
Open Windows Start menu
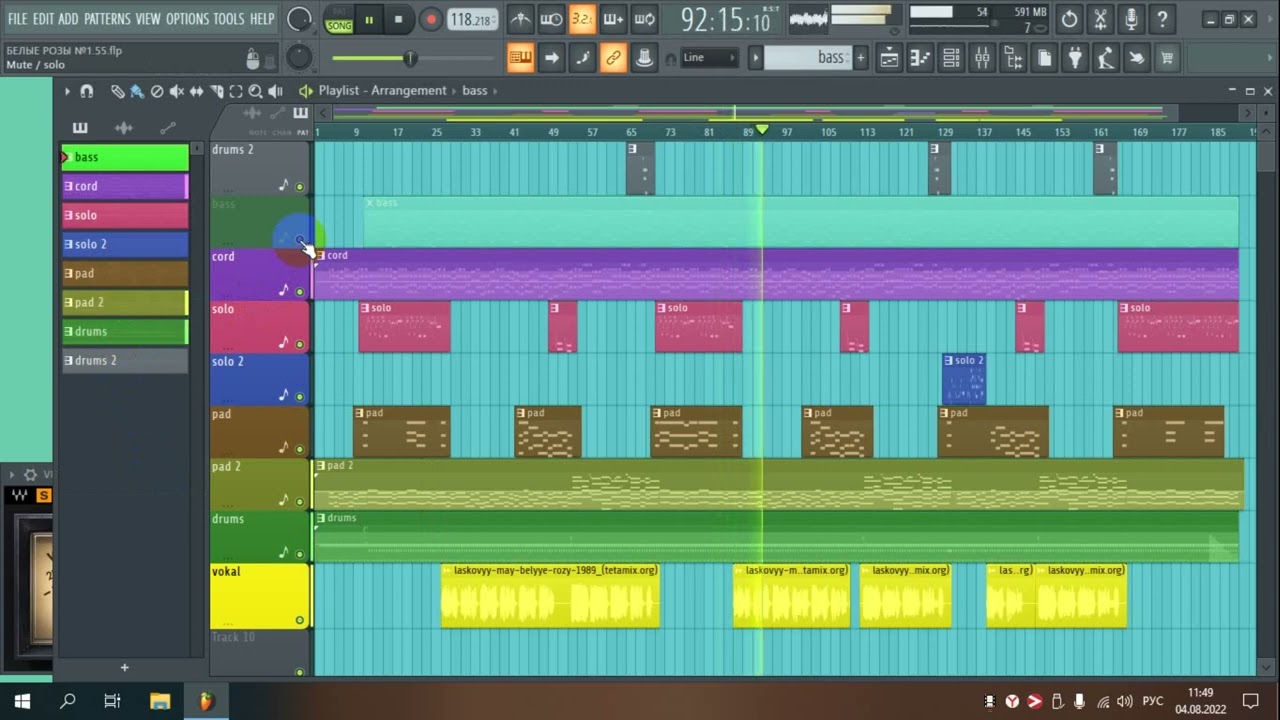(22, 701)
